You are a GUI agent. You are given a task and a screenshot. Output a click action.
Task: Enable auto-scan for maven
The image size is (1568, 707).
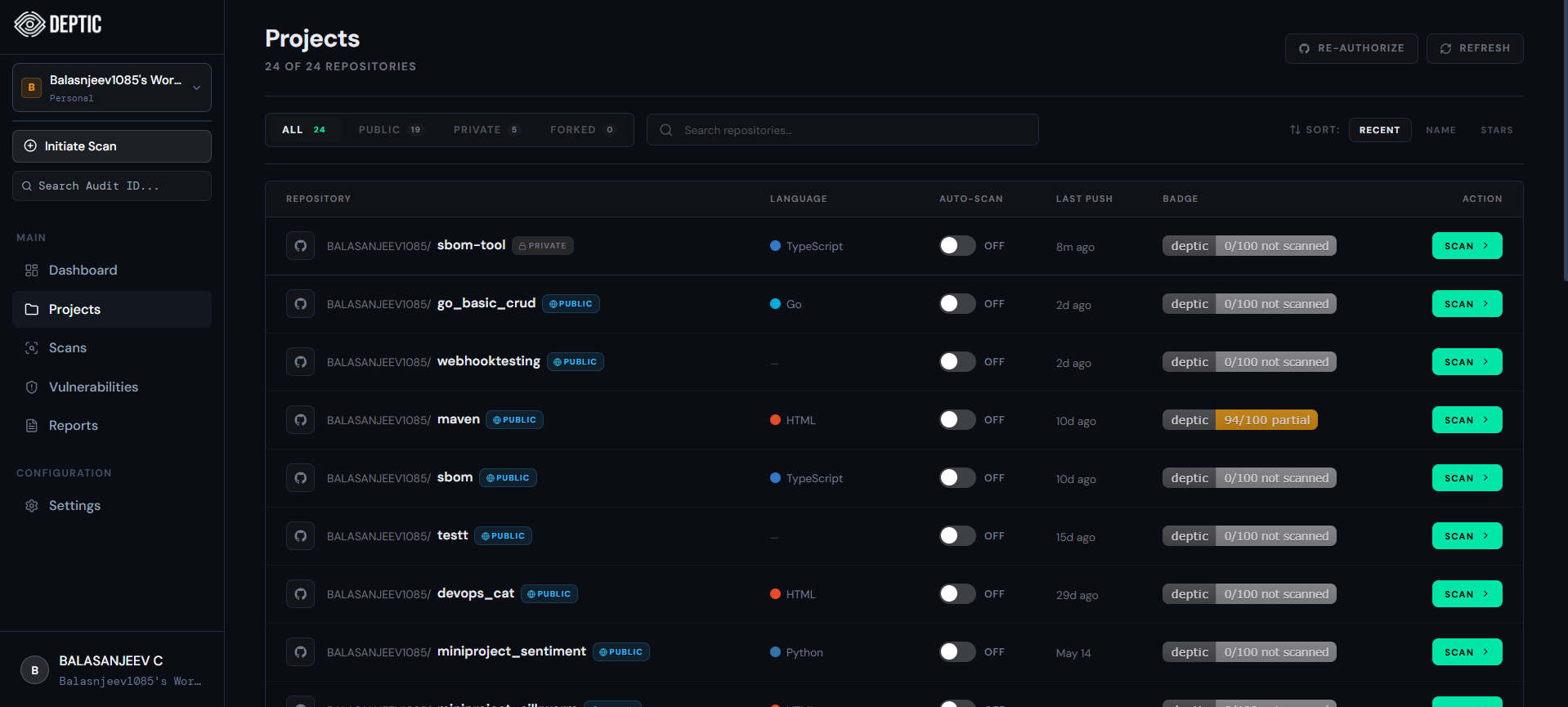click(957, 420)
